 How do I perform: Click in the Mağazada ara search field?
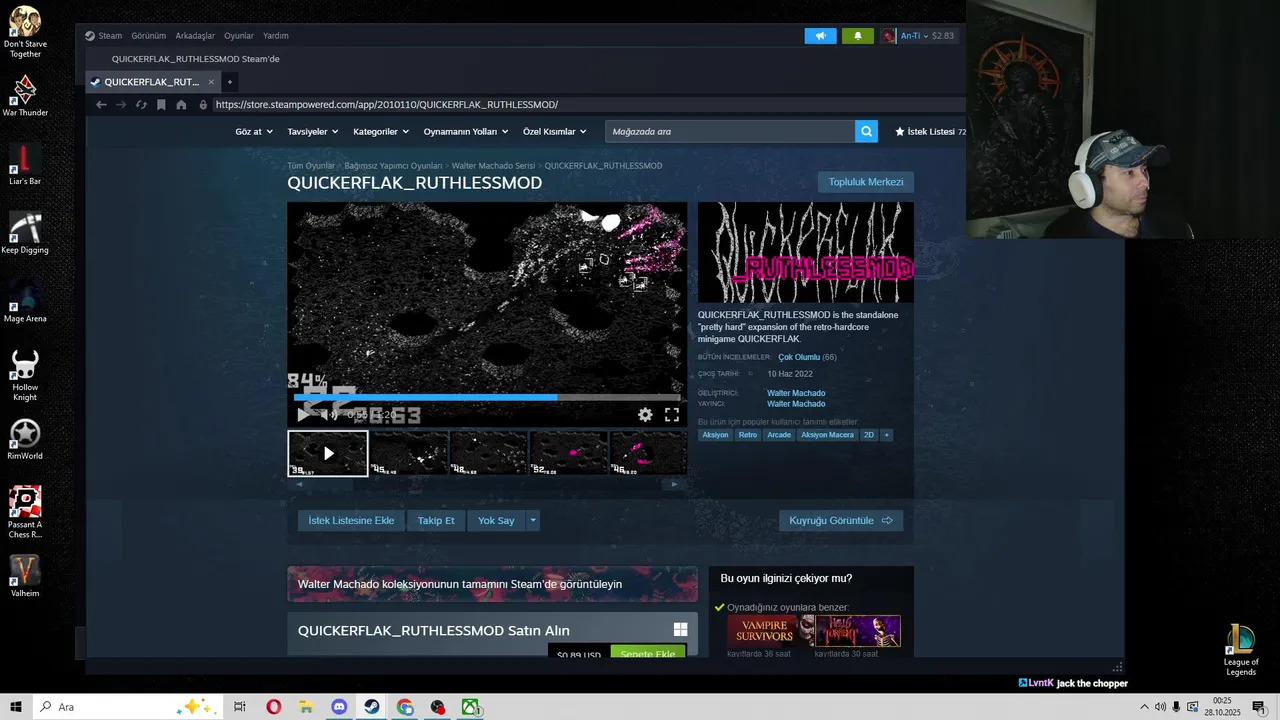coord(730,131)
